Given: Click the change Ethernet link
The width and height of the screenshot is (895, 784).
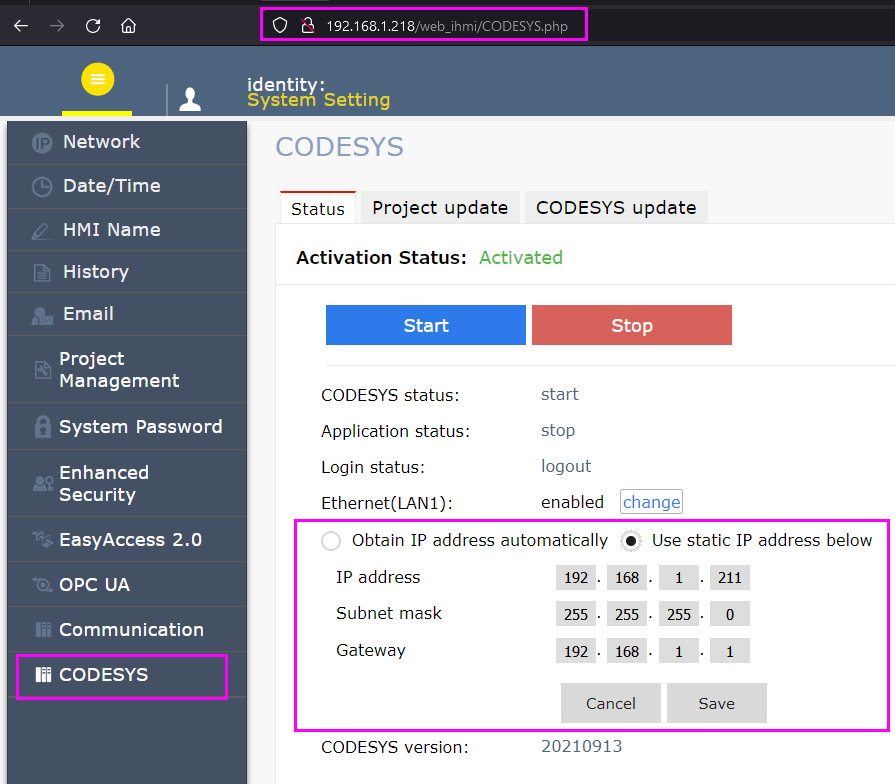Looking at the screenshot, I should point(651,502).
